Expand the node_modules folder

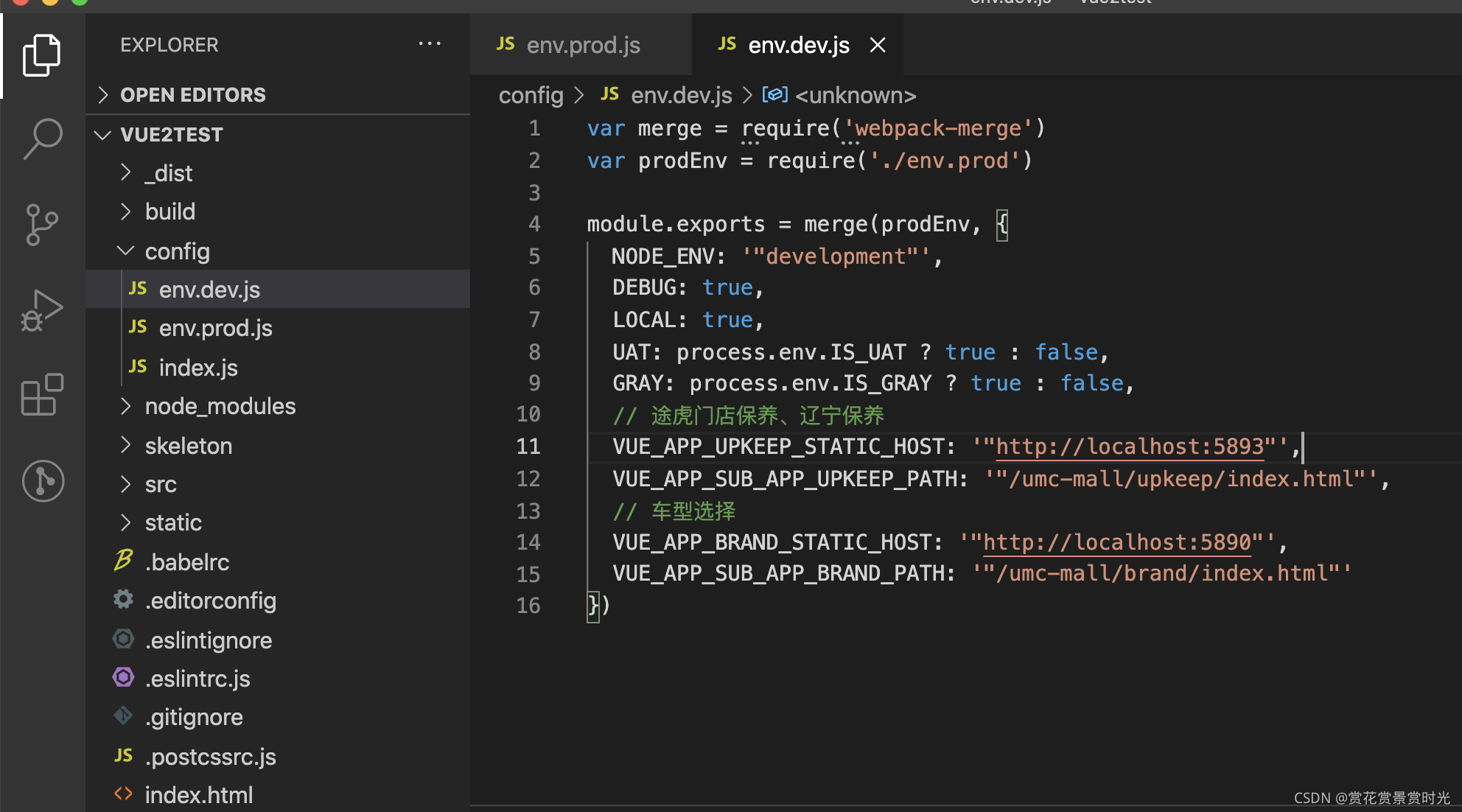tap(126, 406)
